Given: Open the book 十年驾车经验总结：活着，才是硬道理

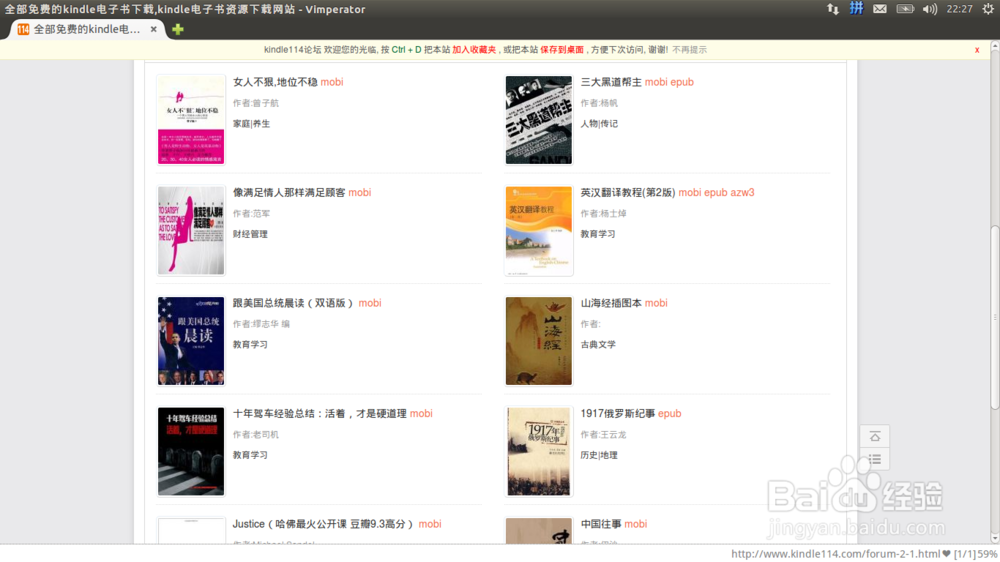Looking at the screenshot, I should (320, 413).
